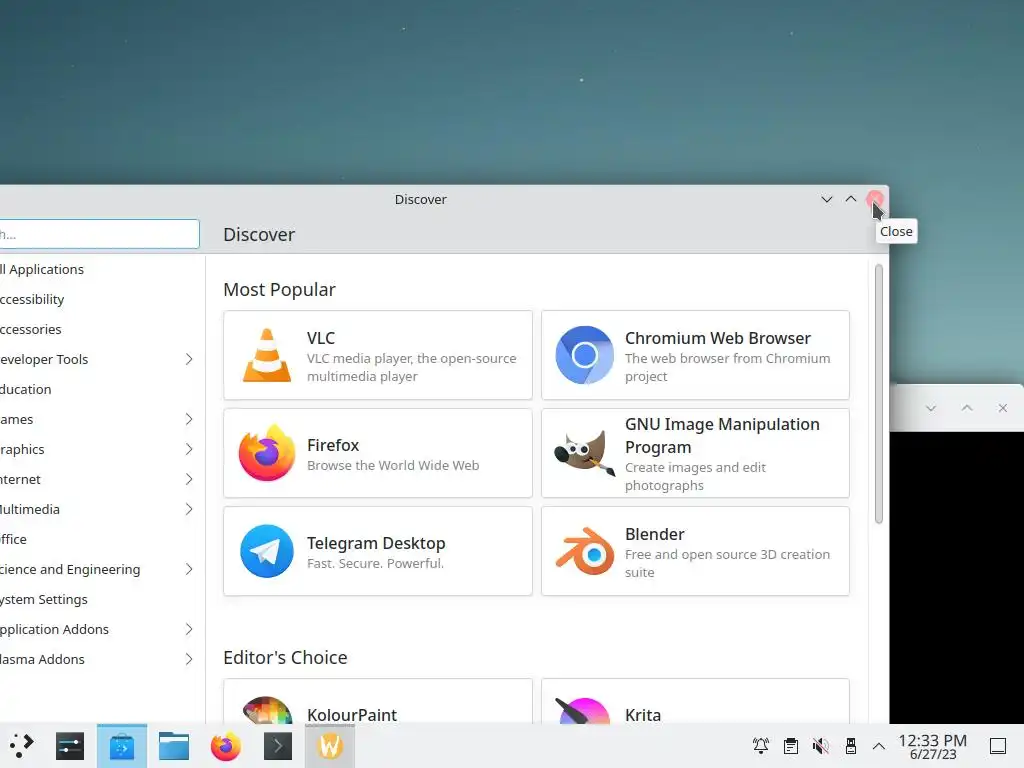Expand the Plasma Addons category arrow
The width and height of the screenshot is (1024, 768).
pyautogui.click(x=189, y=660)
